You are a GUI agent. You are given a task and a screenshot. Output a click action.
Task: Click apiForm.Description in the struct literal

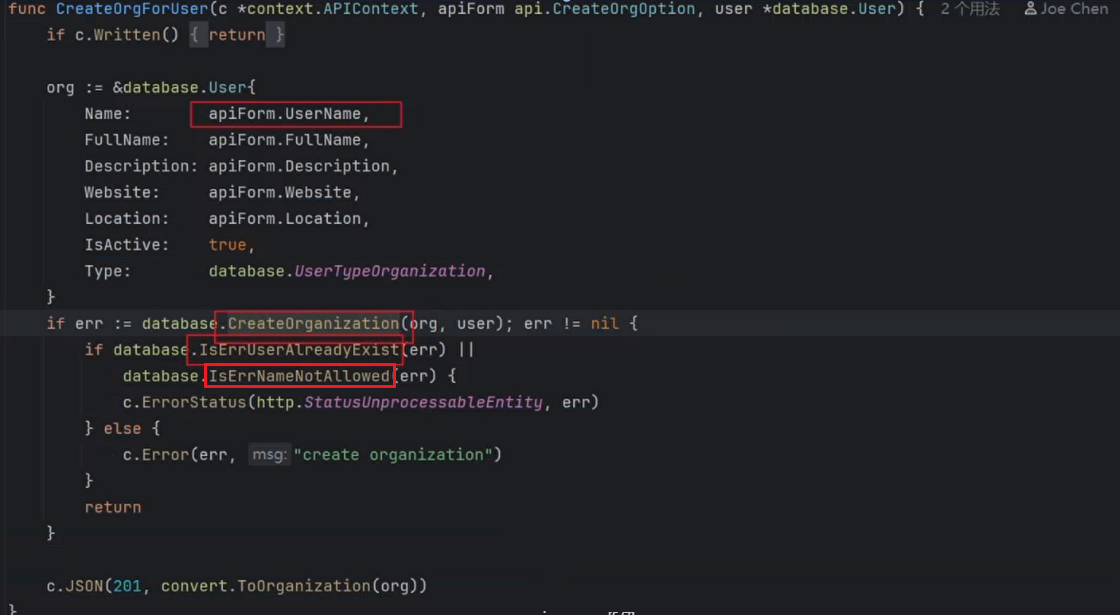299,166
